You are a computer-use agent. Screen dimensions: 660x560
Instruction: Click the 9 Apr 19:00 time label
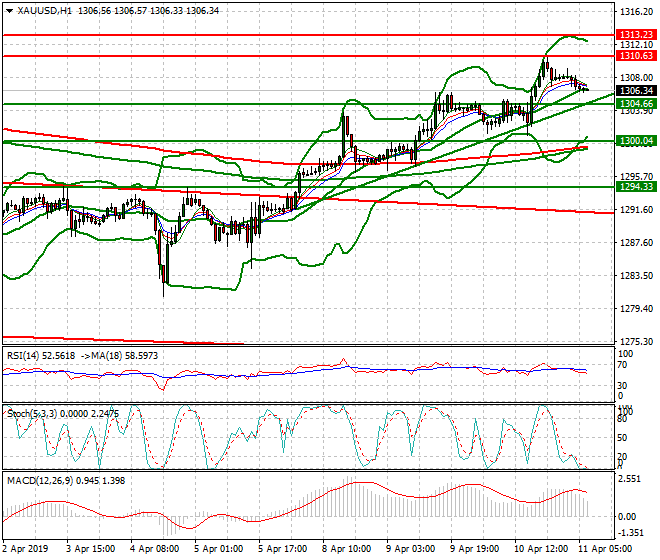point(474,549)
